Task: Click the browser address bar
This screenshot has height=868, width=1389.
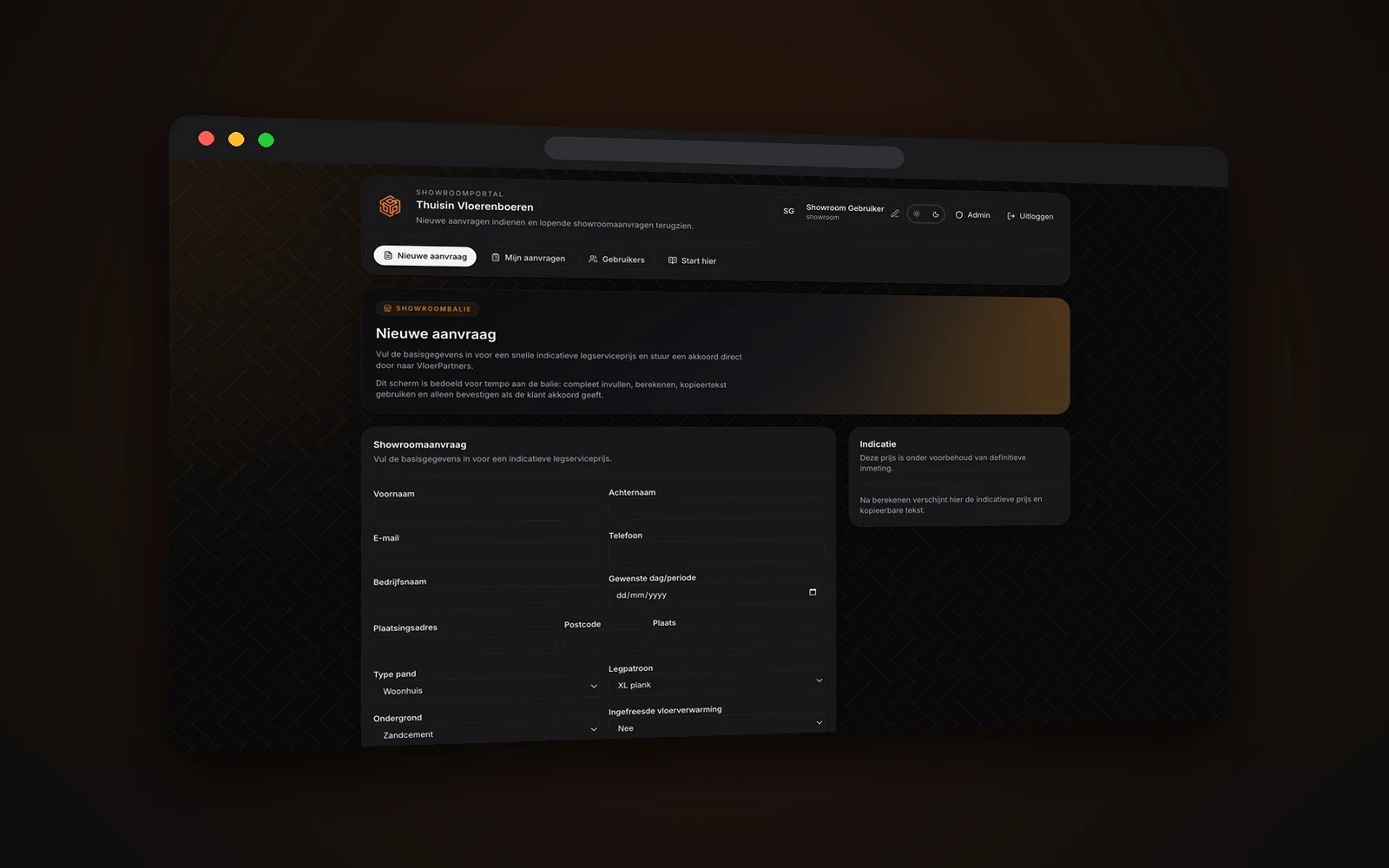Action: click(x=724, y=153)
